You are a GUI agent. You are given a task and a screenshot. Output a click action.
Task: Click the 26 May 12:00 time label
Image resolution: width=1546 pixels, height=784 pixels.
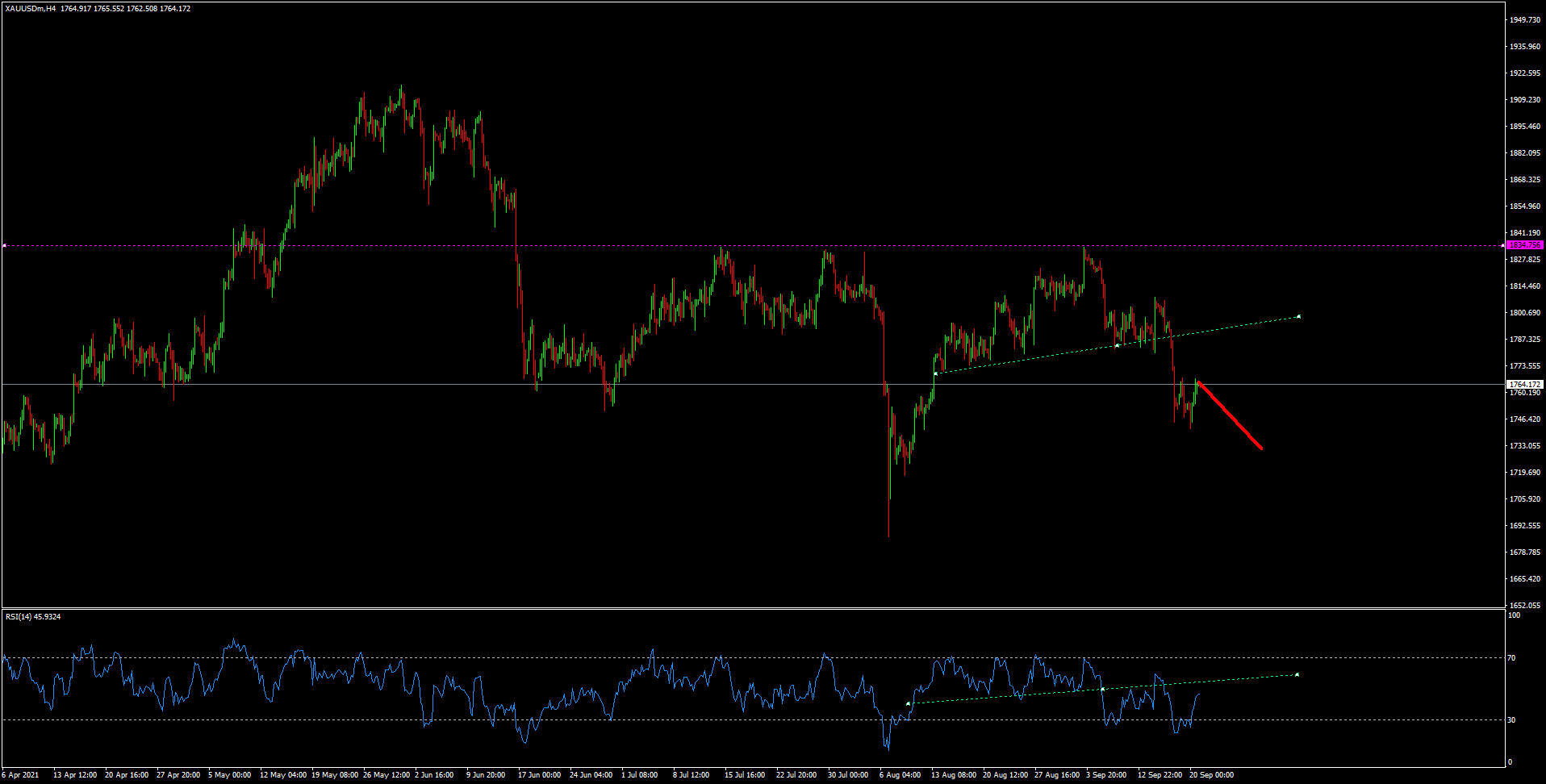point(386,775)
